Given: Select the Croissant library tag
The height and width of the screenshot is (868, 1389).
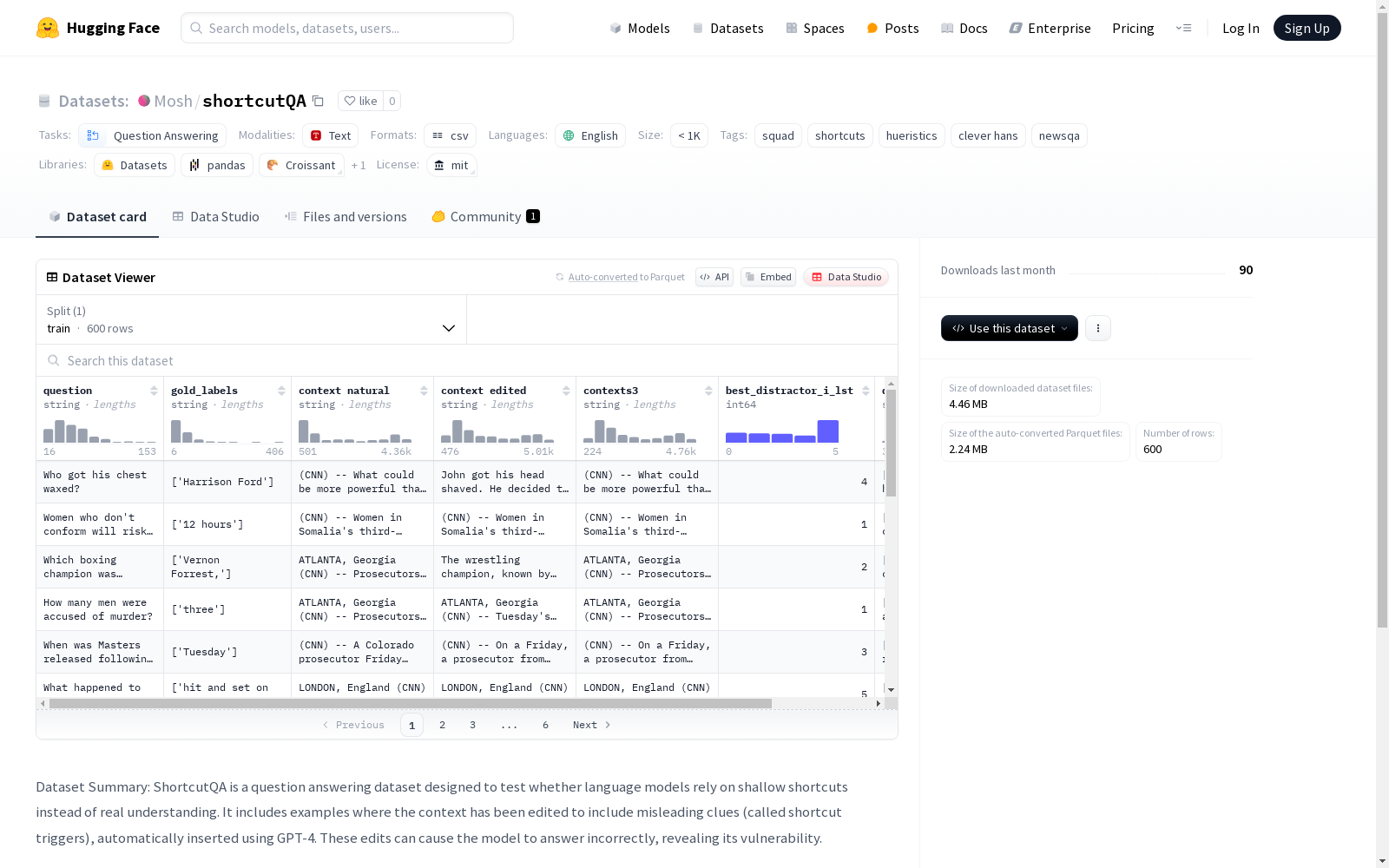Looking at the screenshot, I should [x=301, y=165].
